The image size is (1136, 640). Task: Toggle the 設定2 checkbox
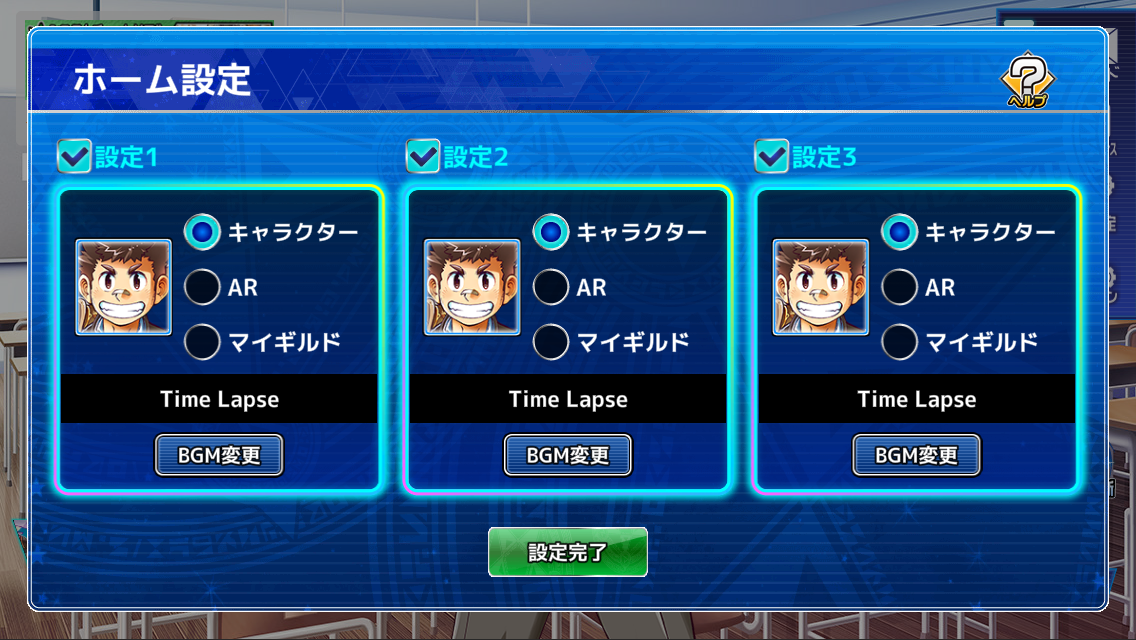[x=422, y=156]
